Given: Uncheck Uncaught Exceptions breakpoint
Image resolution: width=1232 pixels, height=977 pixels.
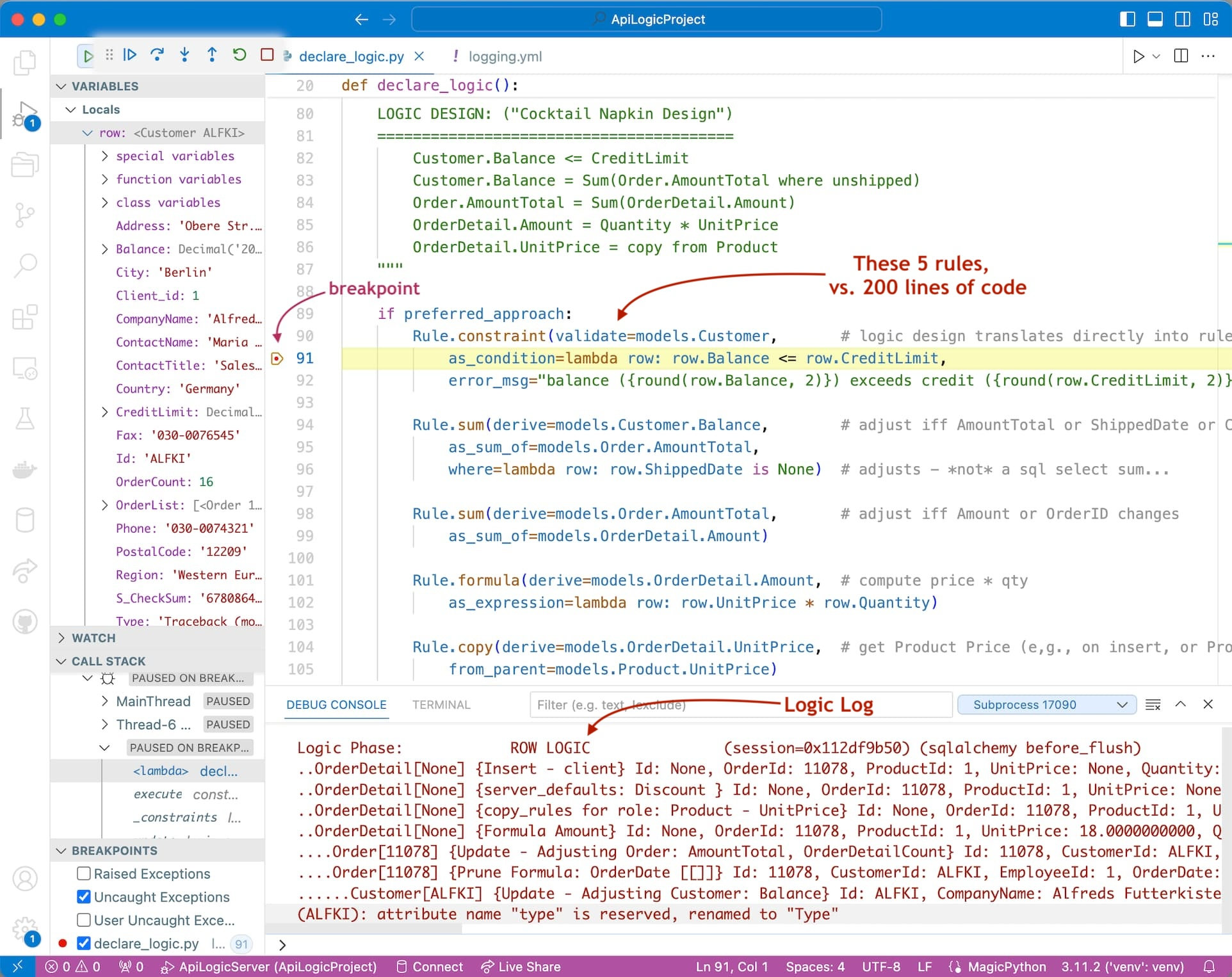Looking at the screenshot, I should 84,896.
